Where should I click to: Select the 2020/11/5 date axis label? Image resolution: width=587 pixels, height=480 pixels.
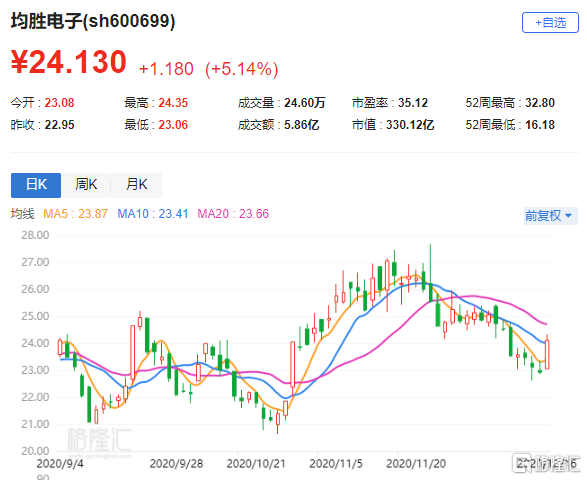point(336,464)
